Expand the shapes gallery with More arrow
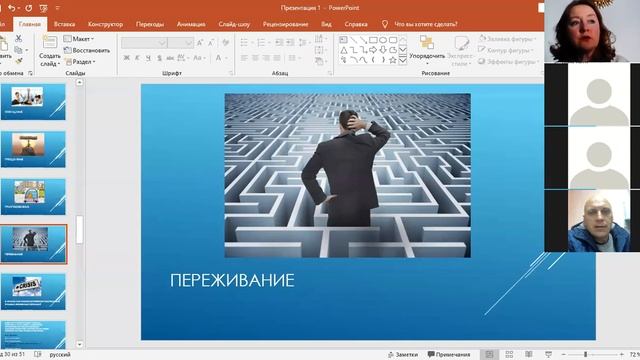 point(402,60)
